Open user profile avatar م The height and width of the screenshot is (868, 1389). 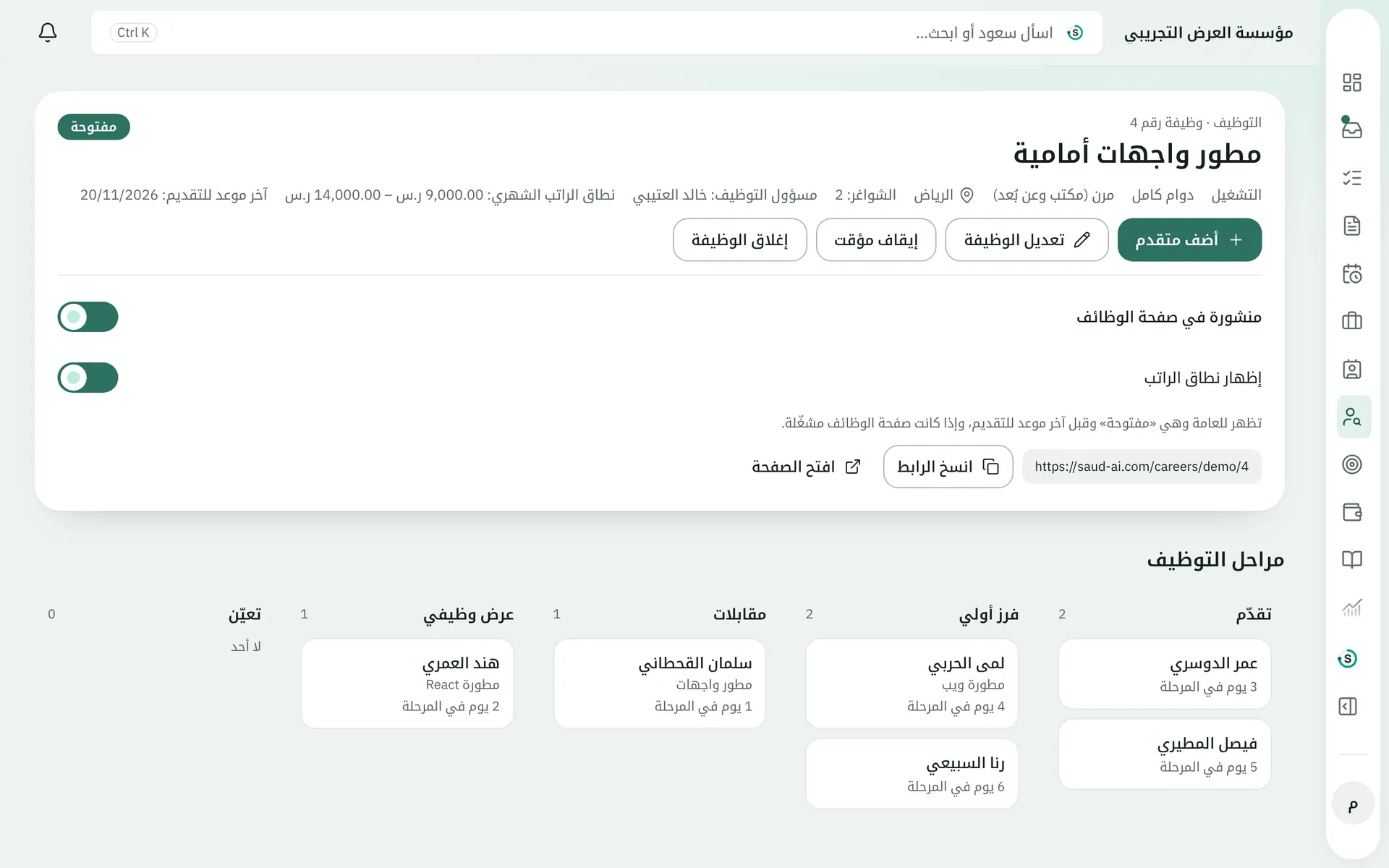coord(1353,804)
